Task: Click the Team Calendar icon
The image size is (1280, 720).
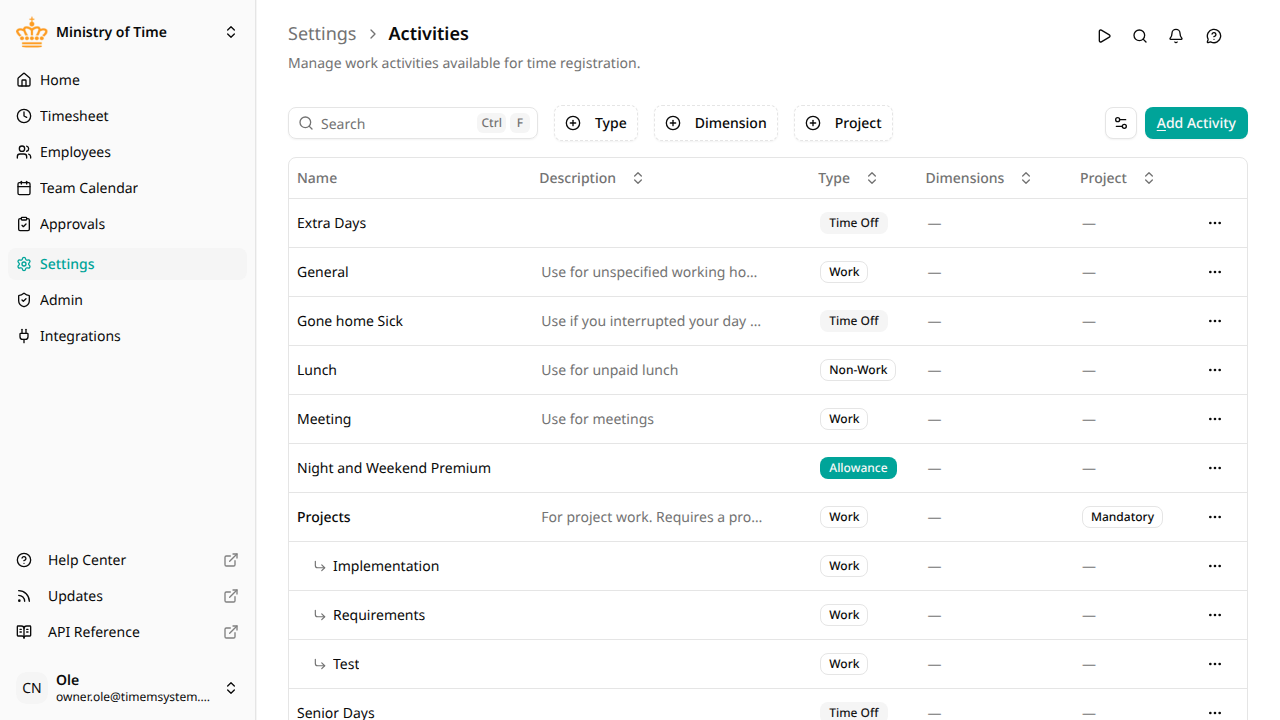Action: point(24,188)
